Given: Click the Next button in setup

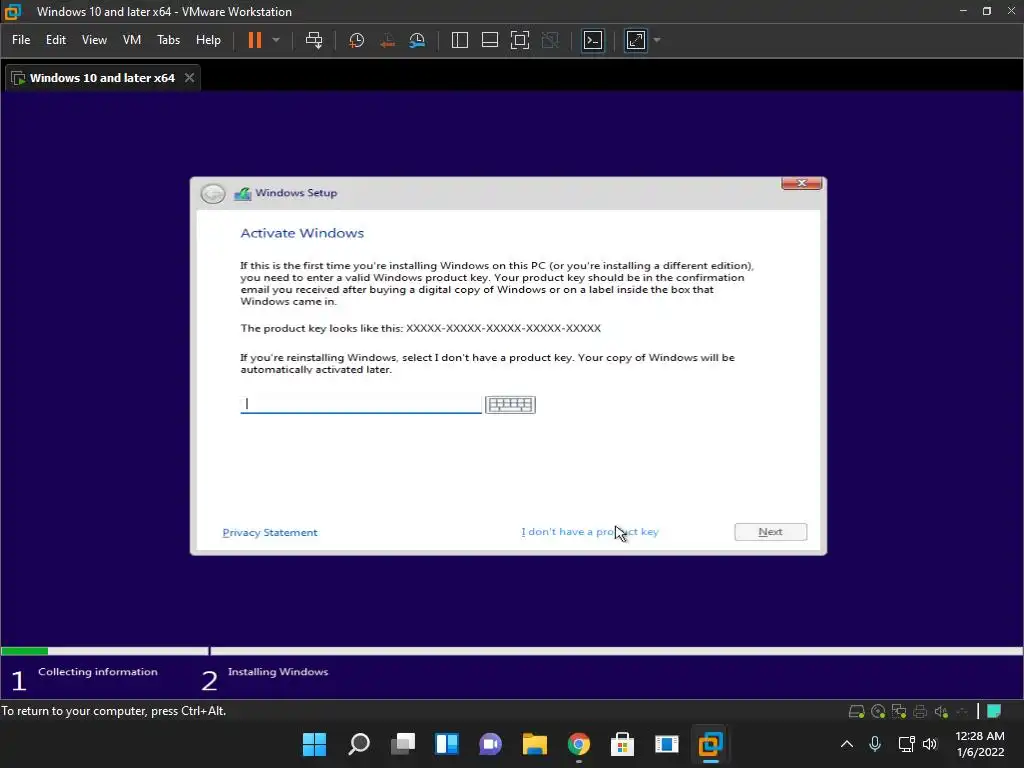Looking at the screenshot, I should (x=771, y=532).
